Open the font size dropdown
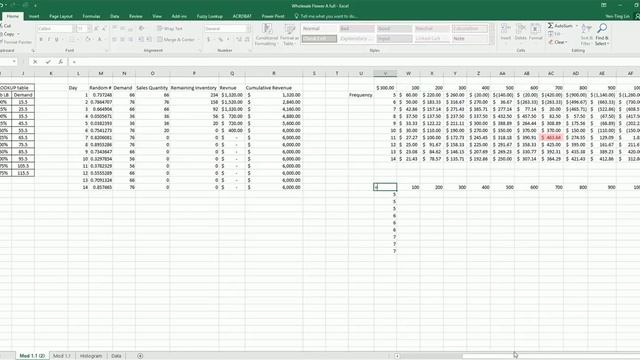 click(x=89, y=29)
